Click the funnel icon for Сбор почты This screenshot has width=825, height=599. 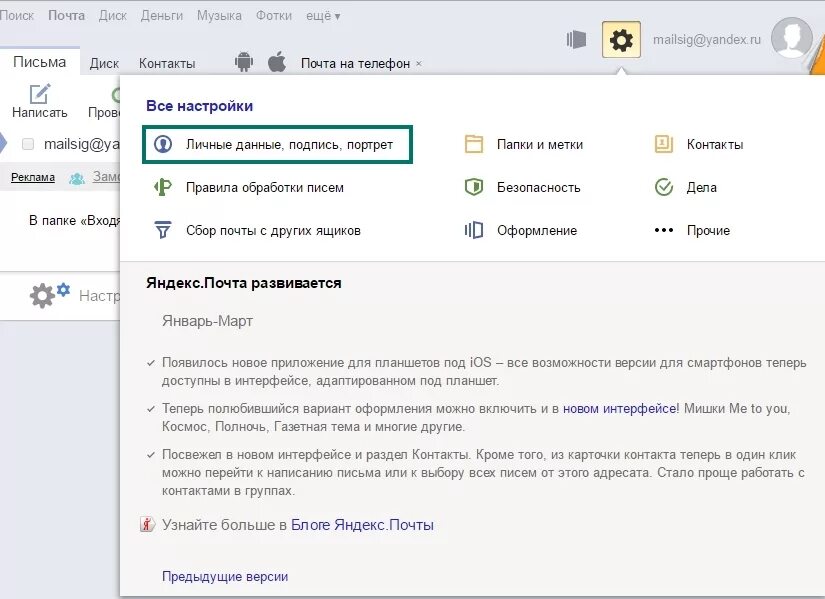(163, 230)
